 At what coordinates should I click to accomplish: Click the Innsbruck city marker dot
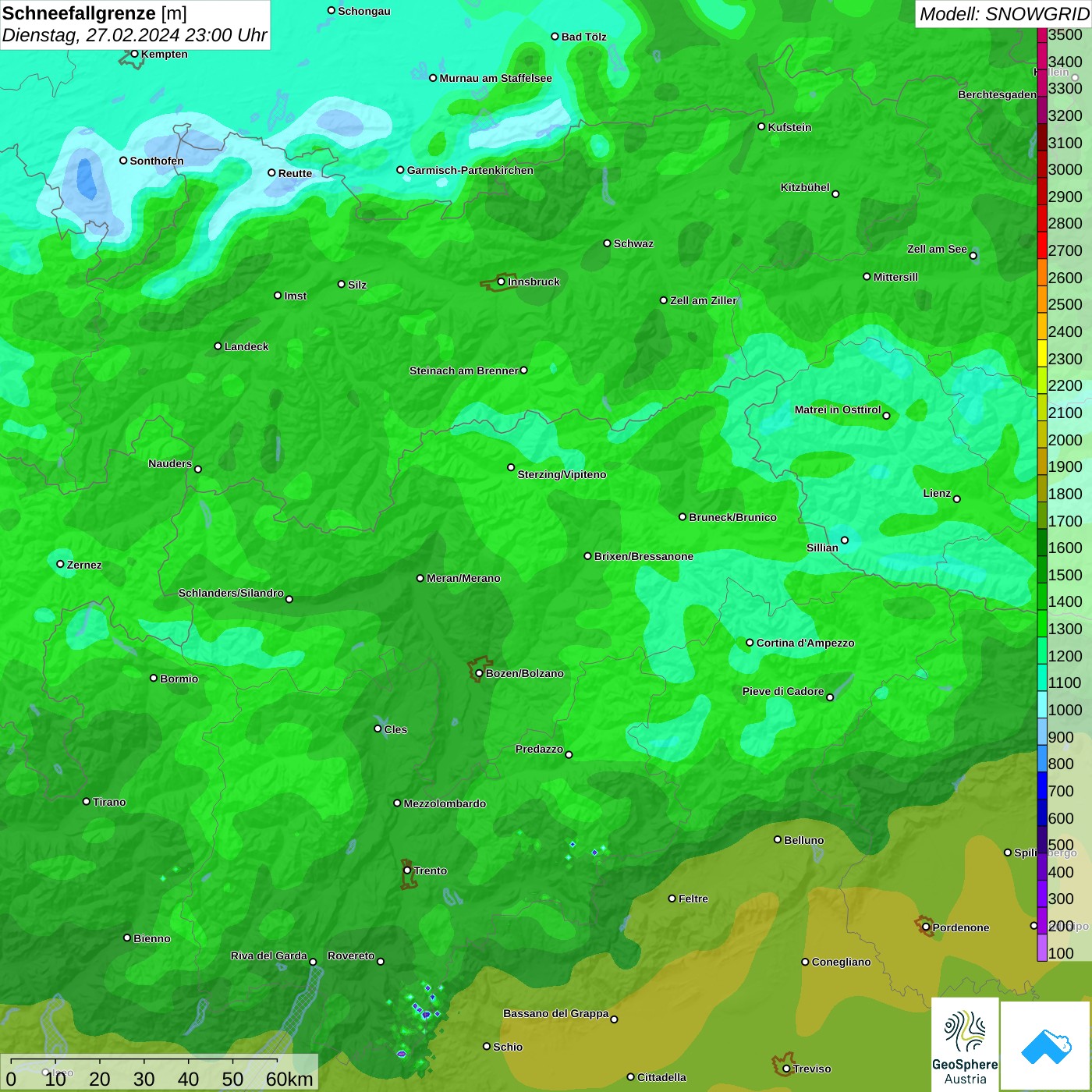(501, 282)
